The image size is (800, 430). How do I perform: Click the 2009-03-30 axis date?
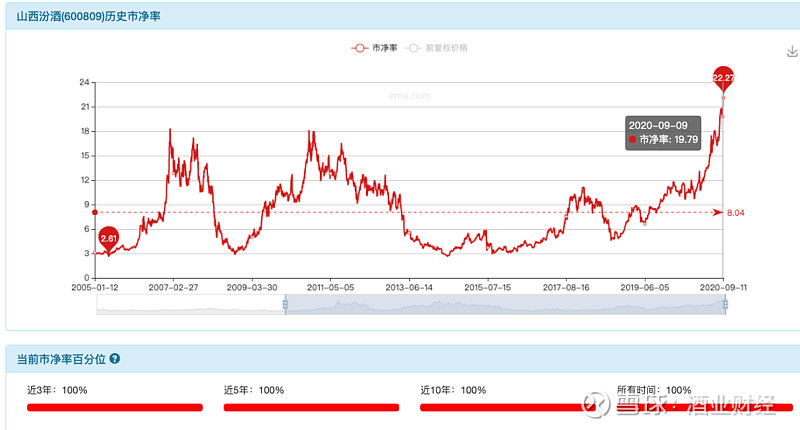(252, 288)
